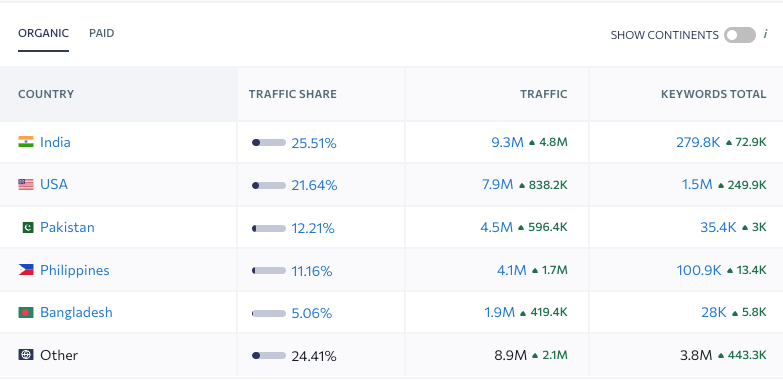The width and height of the screenshot is (783, 380).
Task: Click the 24.41% traffic share value
Action: [x=314, y=356]
